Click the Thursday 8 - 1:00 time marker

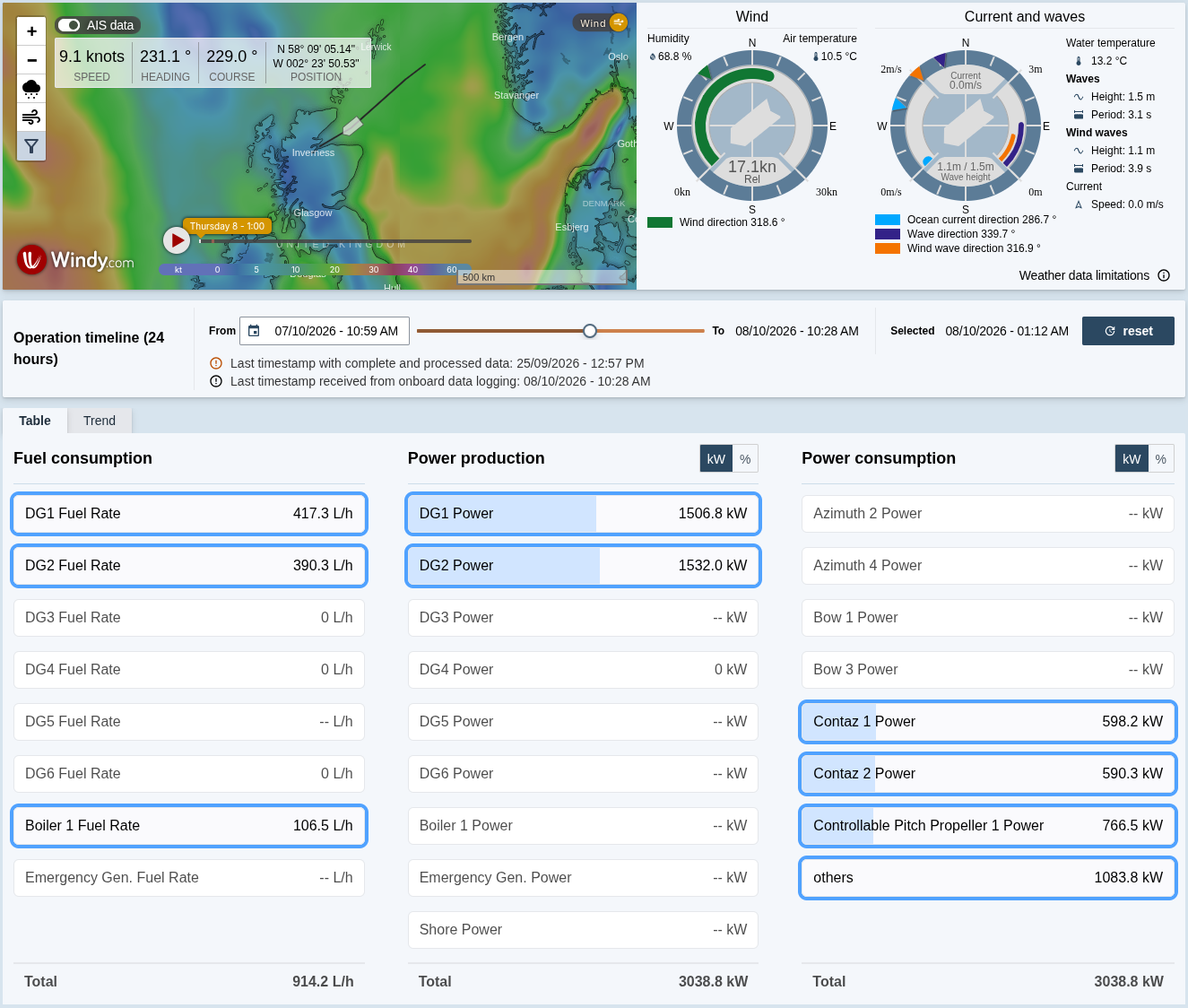227,226
